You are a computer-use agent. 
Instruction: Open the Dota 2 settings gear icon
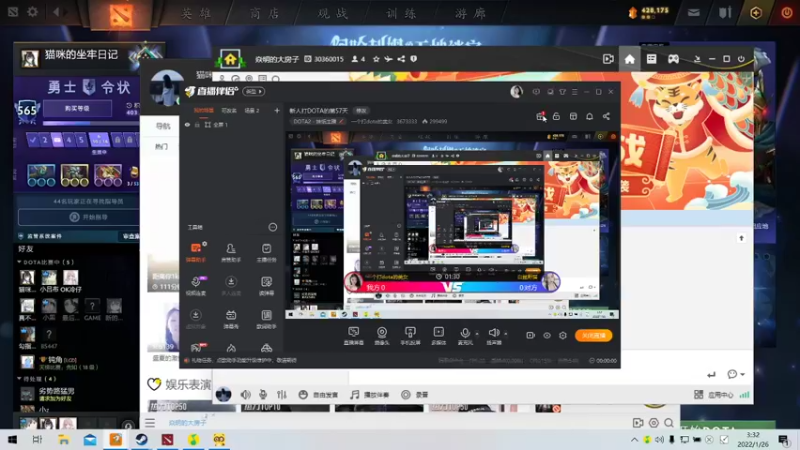pos(32,11)
